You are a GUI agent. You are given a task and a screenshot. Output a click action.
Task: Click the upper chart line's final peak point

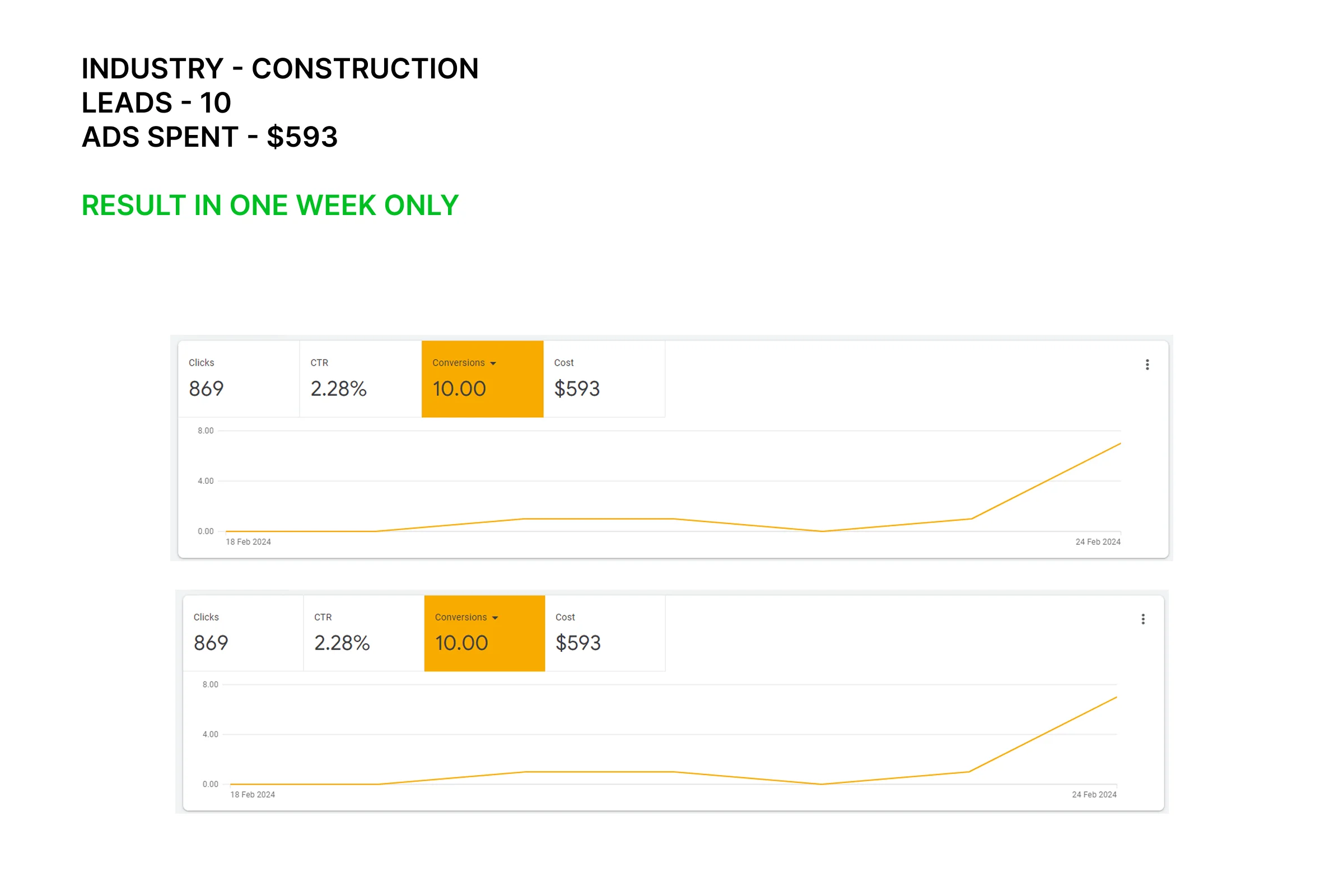1120,444
